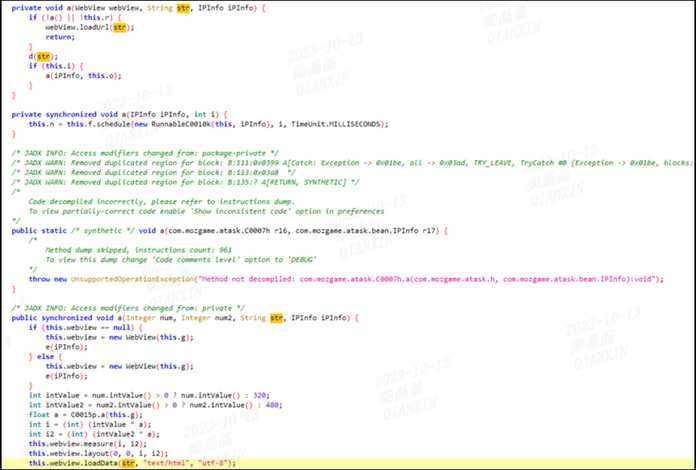Select 'TimeUnit.MILLISECONDS' in the schedule call
This screenshot has height=470, width=696.
336,124
